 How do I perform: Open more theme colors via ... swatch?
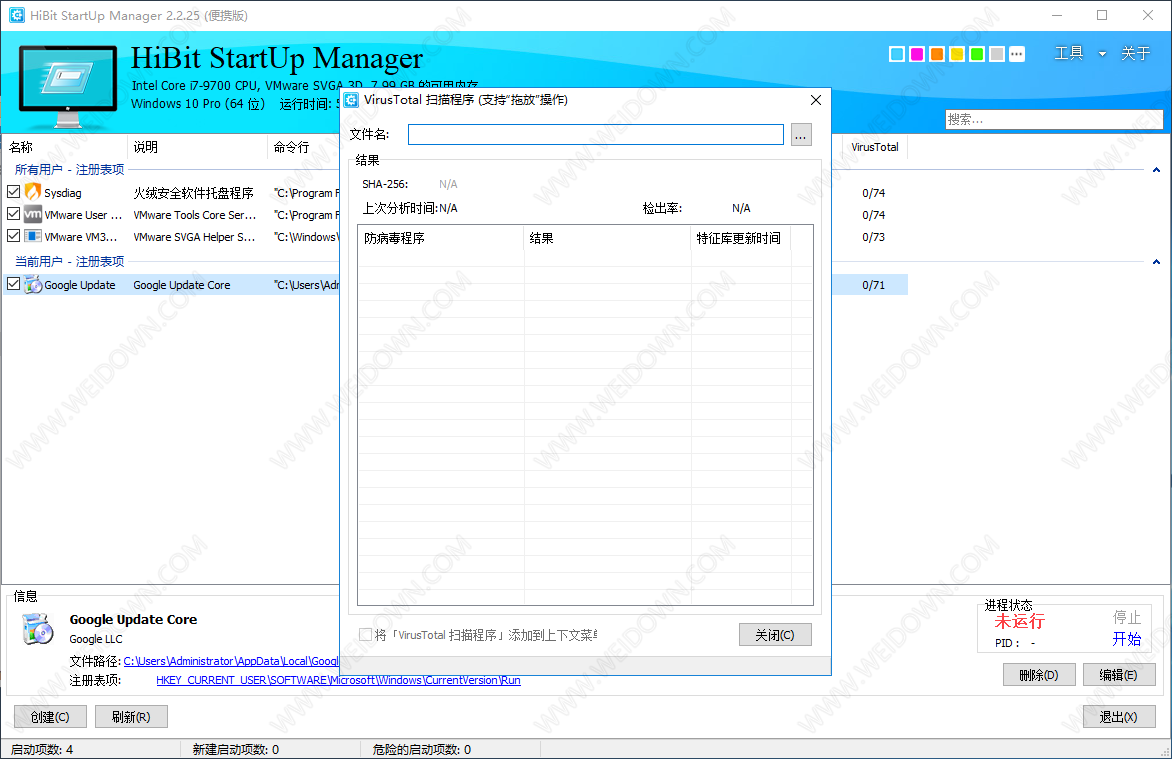pos(1017,54)
